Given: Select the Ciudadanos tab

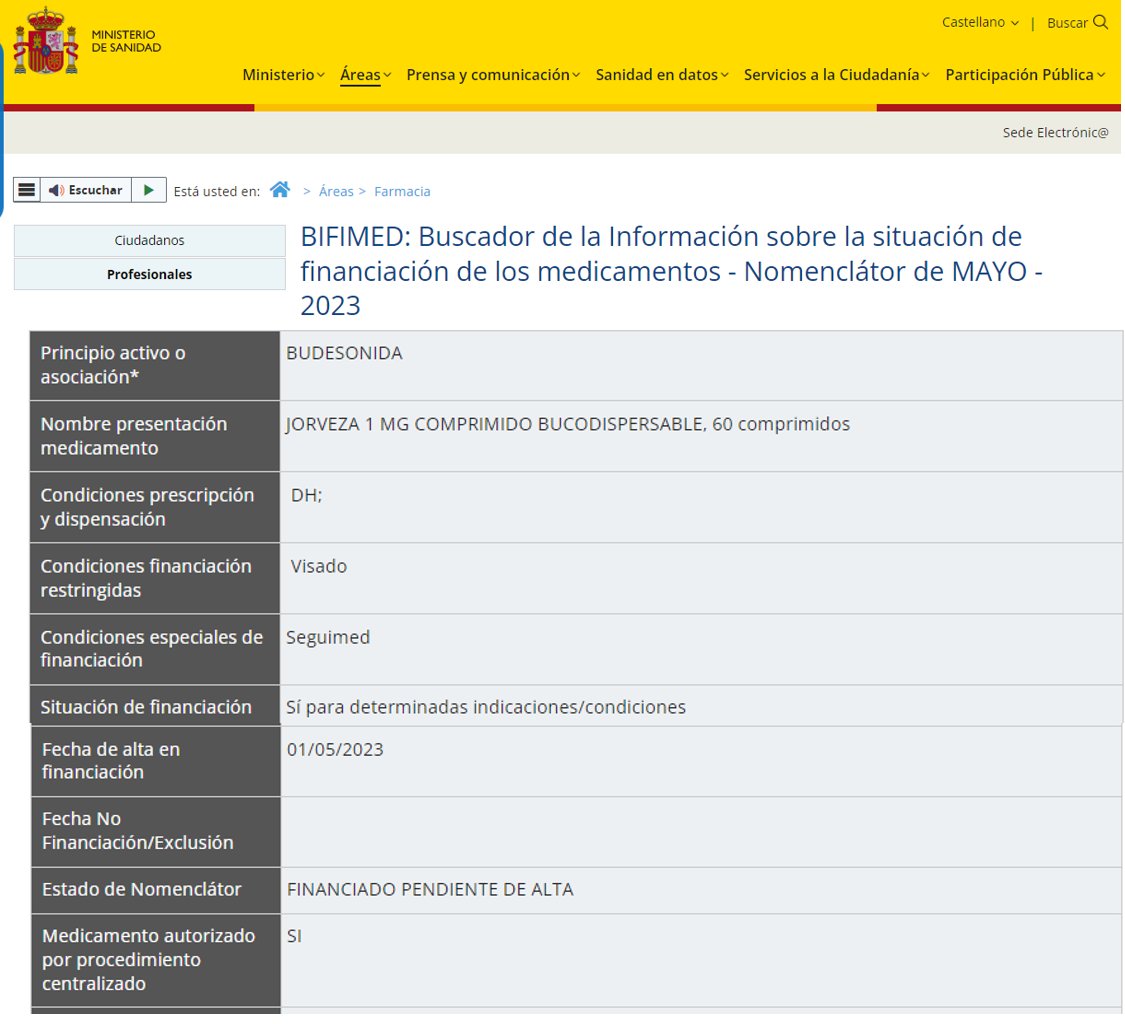Looking at the screenshot, I should (x=149, y=240).
